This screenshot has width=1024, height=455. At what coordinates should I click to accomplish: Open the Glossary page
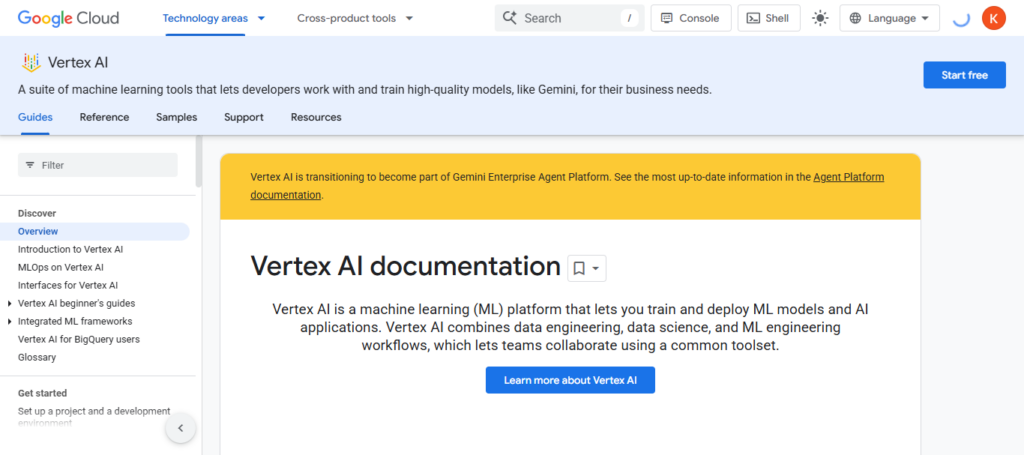[37, 357]
